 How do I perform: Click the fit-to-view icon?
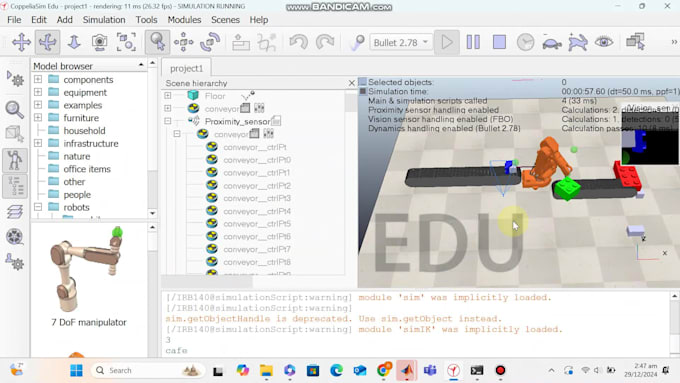126,43
